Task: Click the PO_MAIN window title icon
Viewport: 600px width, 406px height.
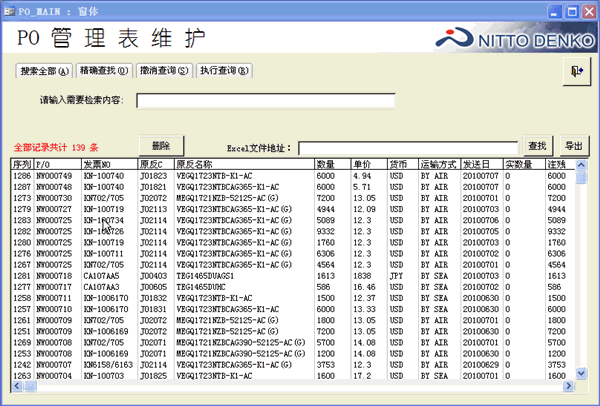Action: (x=9, y=11)
